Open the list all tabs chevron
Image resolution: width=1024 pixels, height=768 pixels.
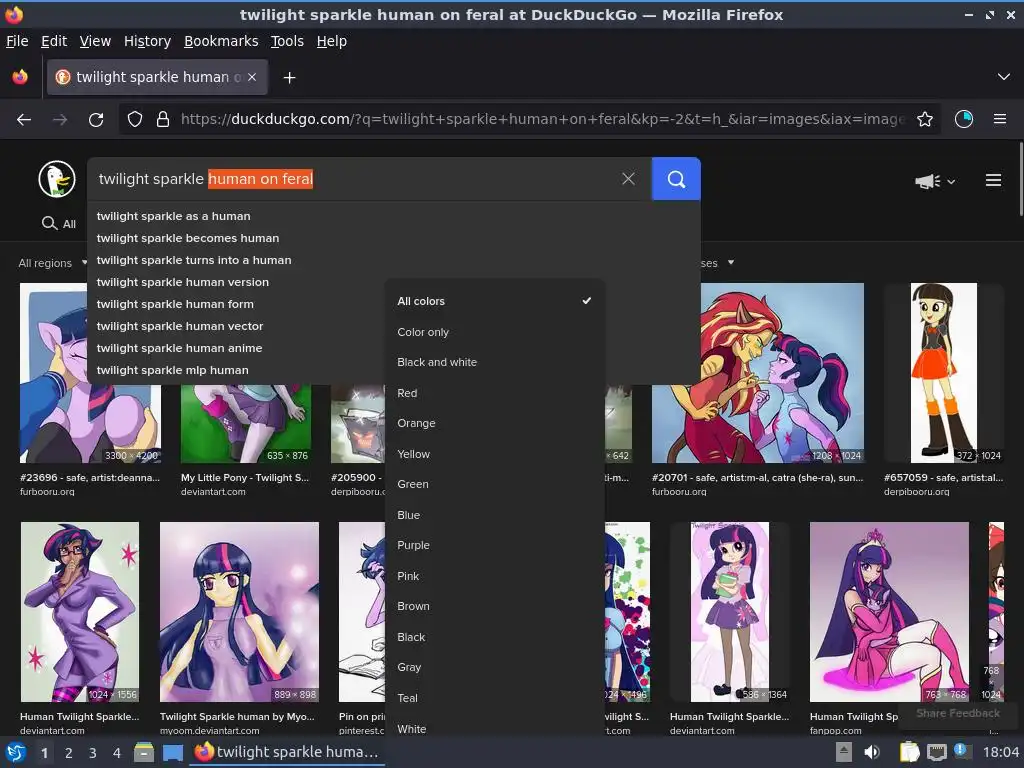(x=1004, y=77)
